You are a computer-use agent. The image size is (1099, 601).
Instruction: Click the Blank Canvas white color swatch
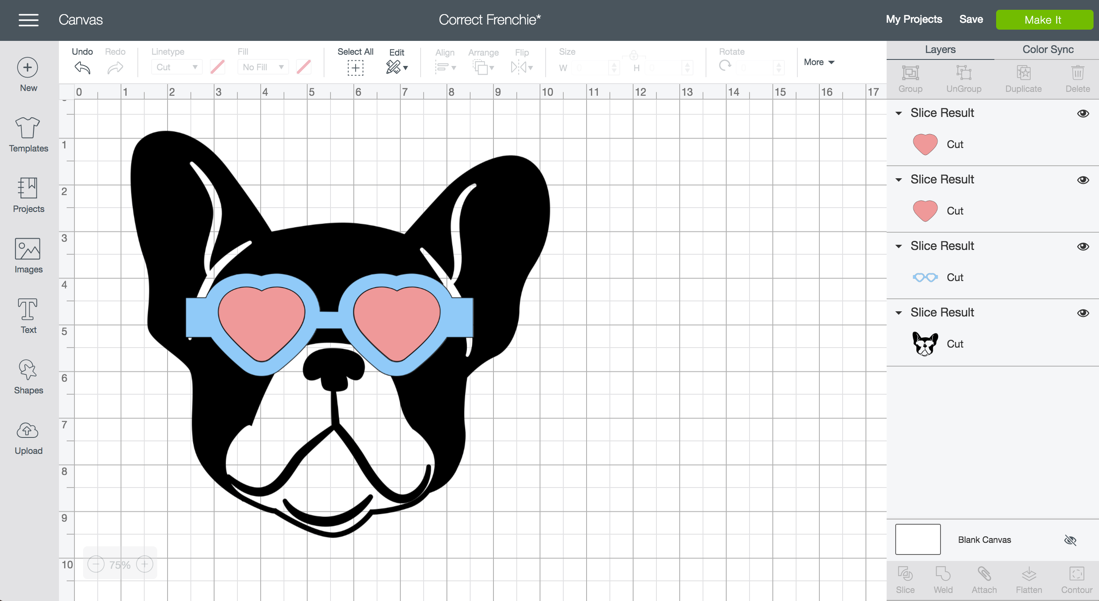point(917,540)
